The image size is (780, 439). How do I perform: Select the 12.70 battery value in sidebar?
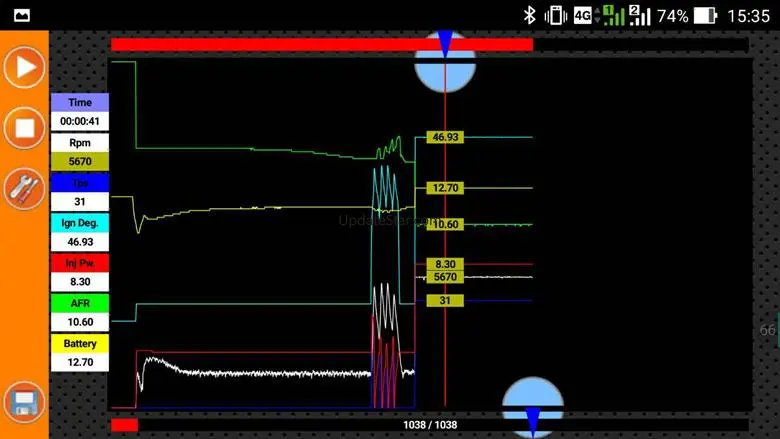coord(80,362)
